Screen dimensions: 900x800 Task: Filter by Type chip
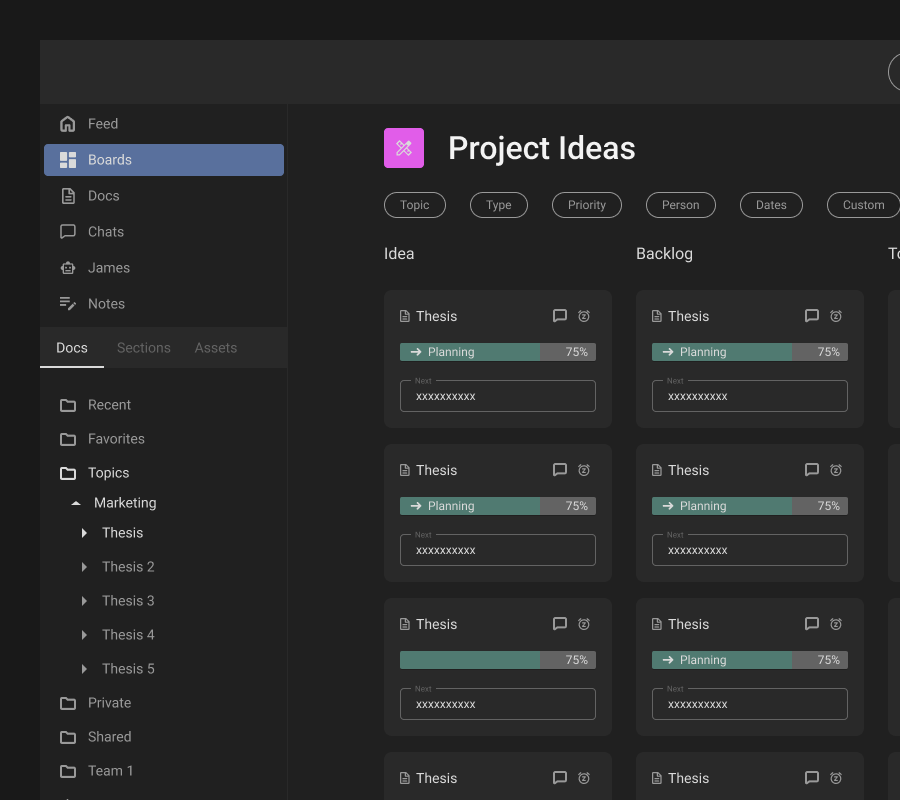[x=499, y=205]
